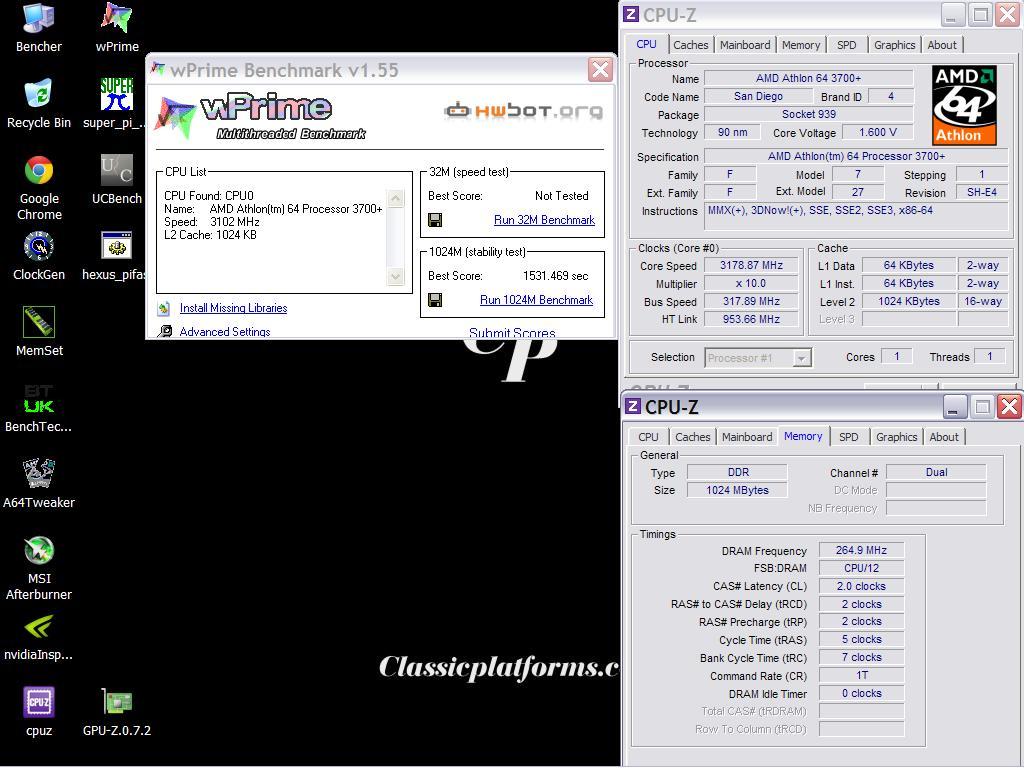Image resolution: width=1024 pixels, height=768 pixels.
Task: Switch to Caches tab in upper CPU-Z
Action: pos(690,45)
